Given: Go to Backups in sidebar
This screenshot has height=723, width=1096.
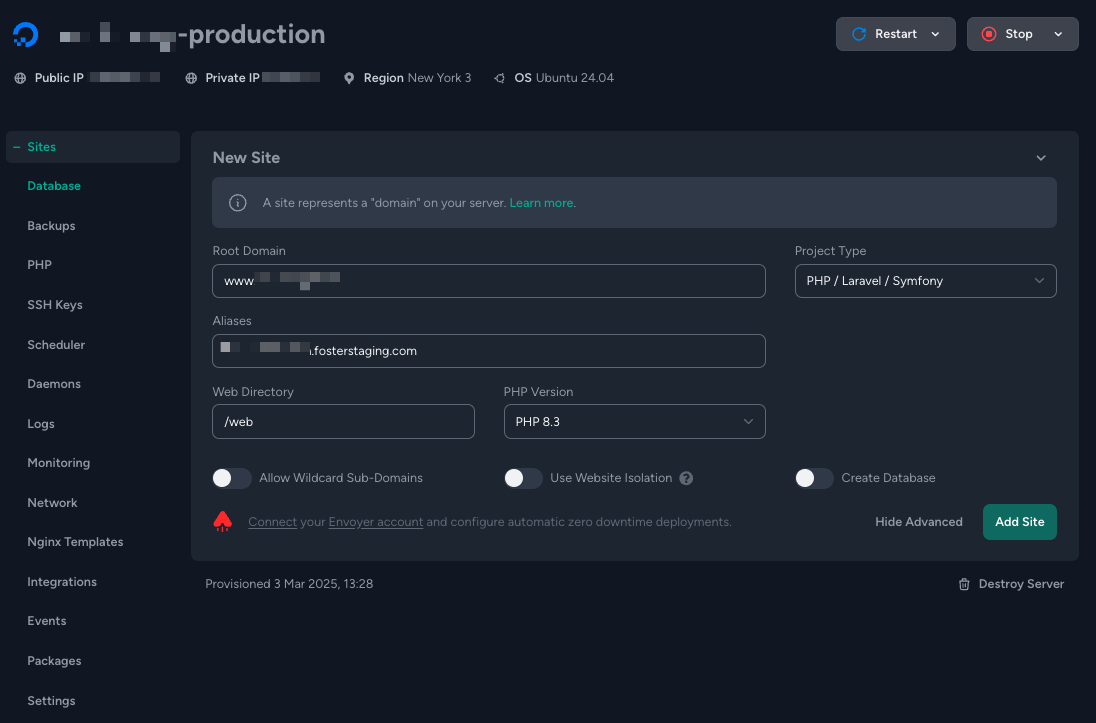Looking at the screenshot, I should click(x=51, y=226).
